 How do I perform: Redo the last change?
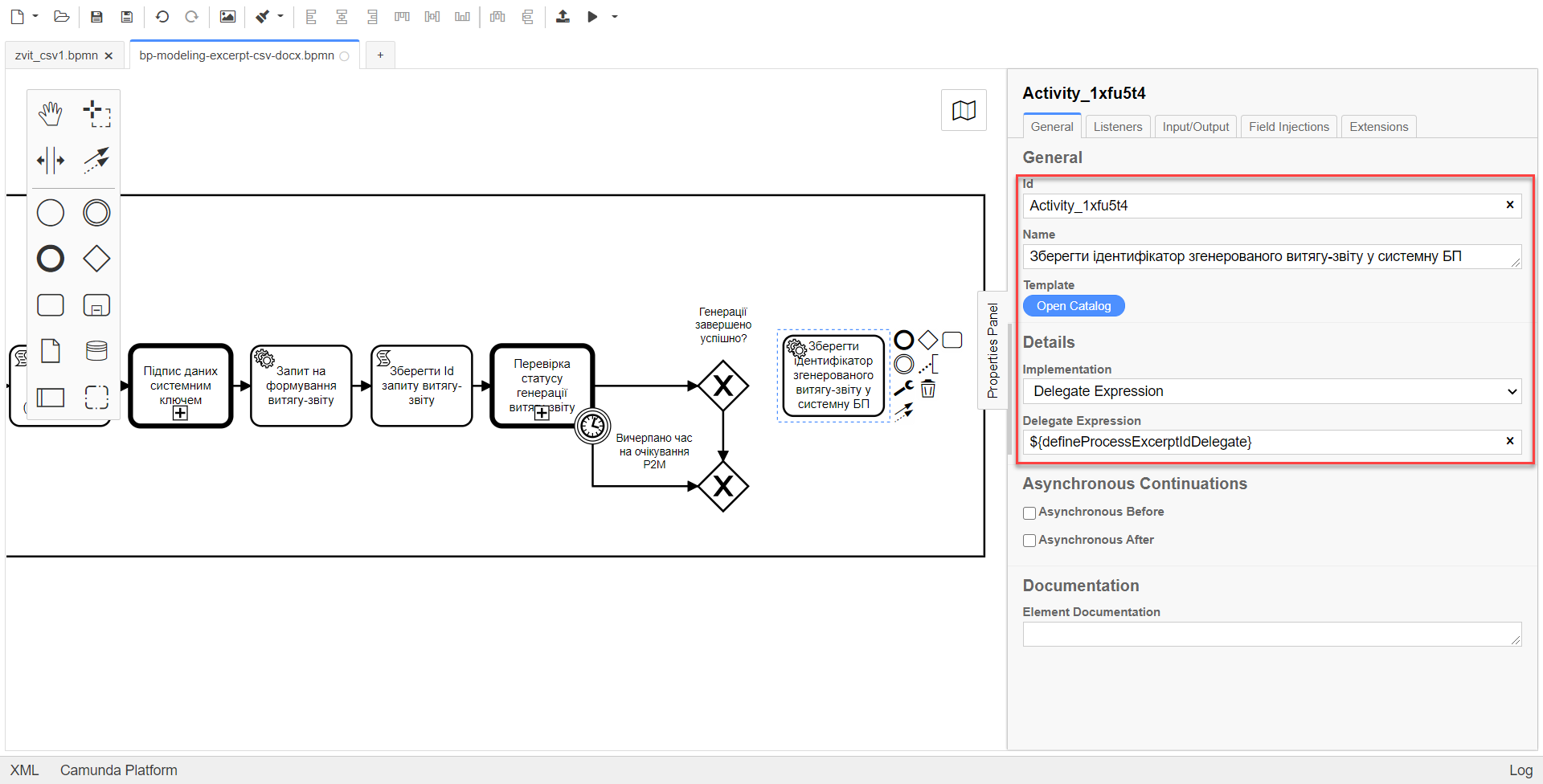point(191,16)
